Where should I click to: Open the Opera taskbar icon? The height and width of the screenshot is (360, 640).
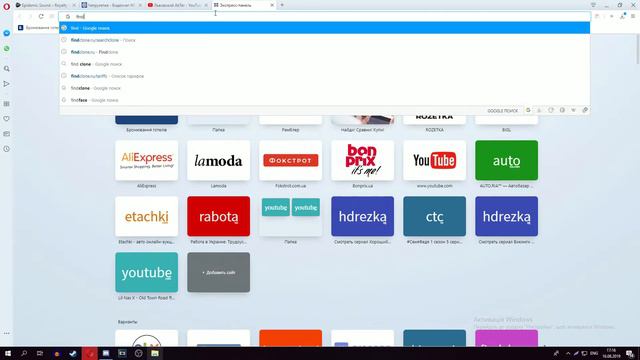pos(90,353)
